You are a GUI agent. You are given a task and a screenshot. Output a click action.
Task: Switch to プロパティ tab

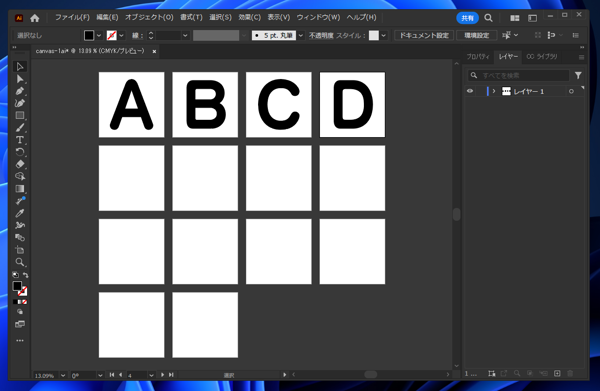(x=478, y=57)
